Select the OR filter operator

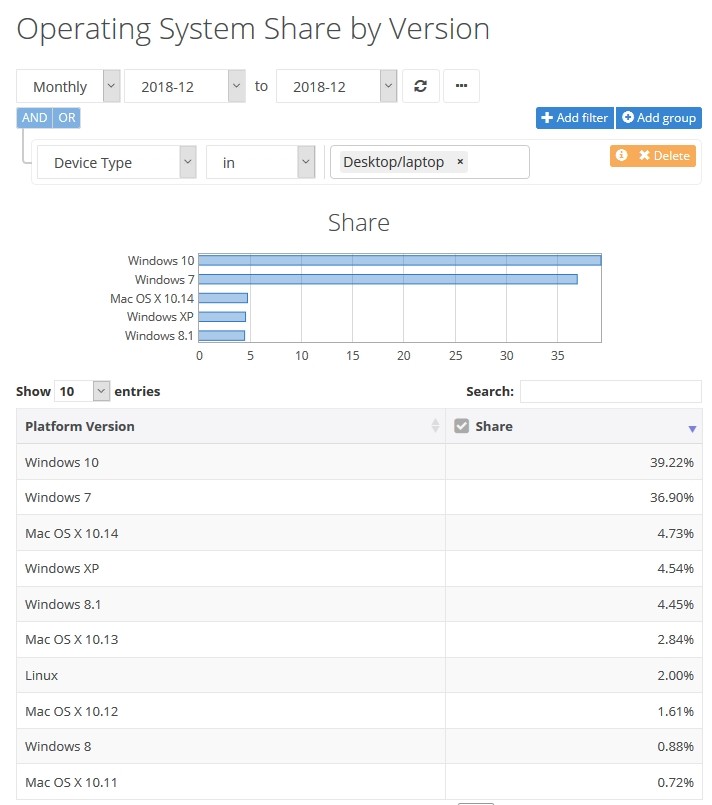(67, 118)
